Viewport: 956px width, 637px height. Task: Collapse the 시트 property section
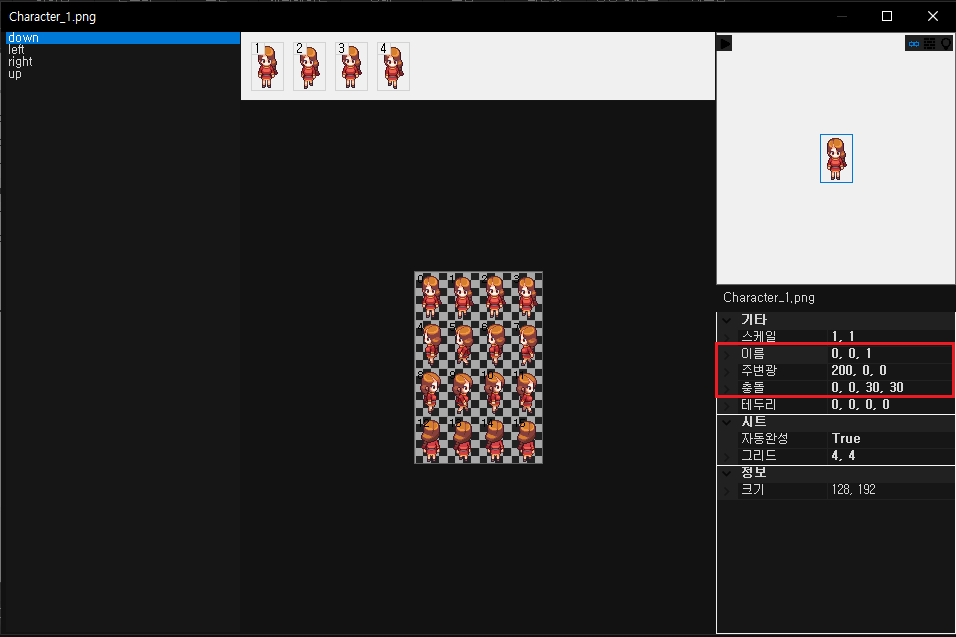727,422
